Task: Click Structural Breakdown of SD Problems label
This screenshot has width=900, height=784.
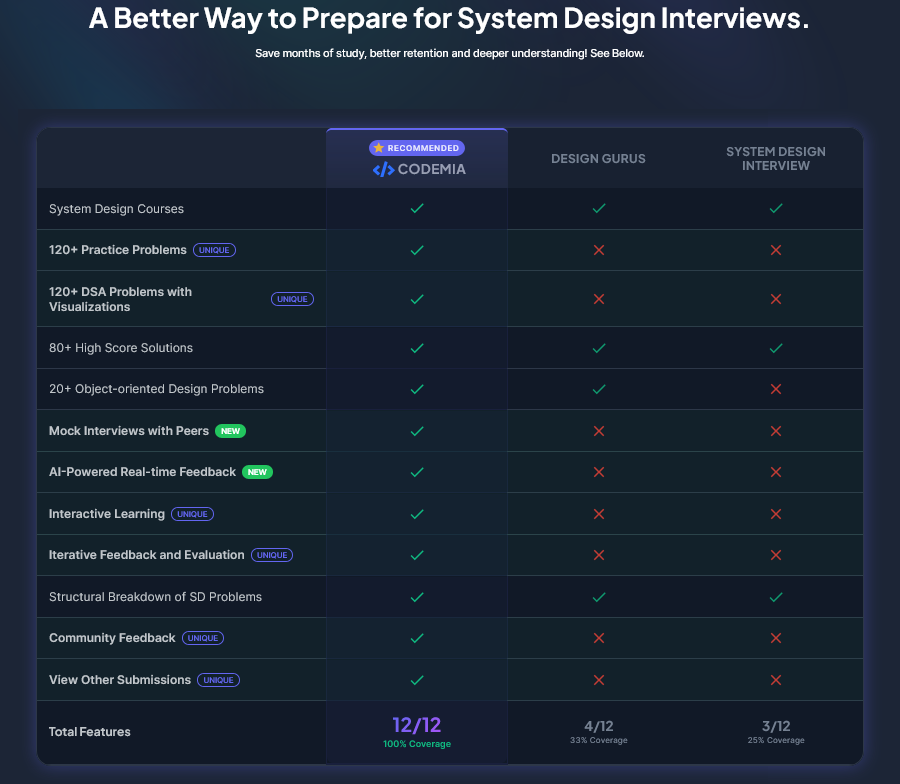Action: click(x=155, y=597)
